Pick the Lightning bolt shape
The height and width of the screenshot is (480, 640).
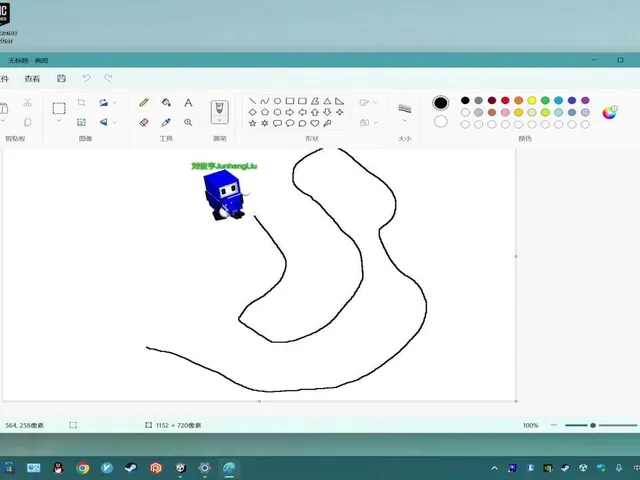click(327, 123)
